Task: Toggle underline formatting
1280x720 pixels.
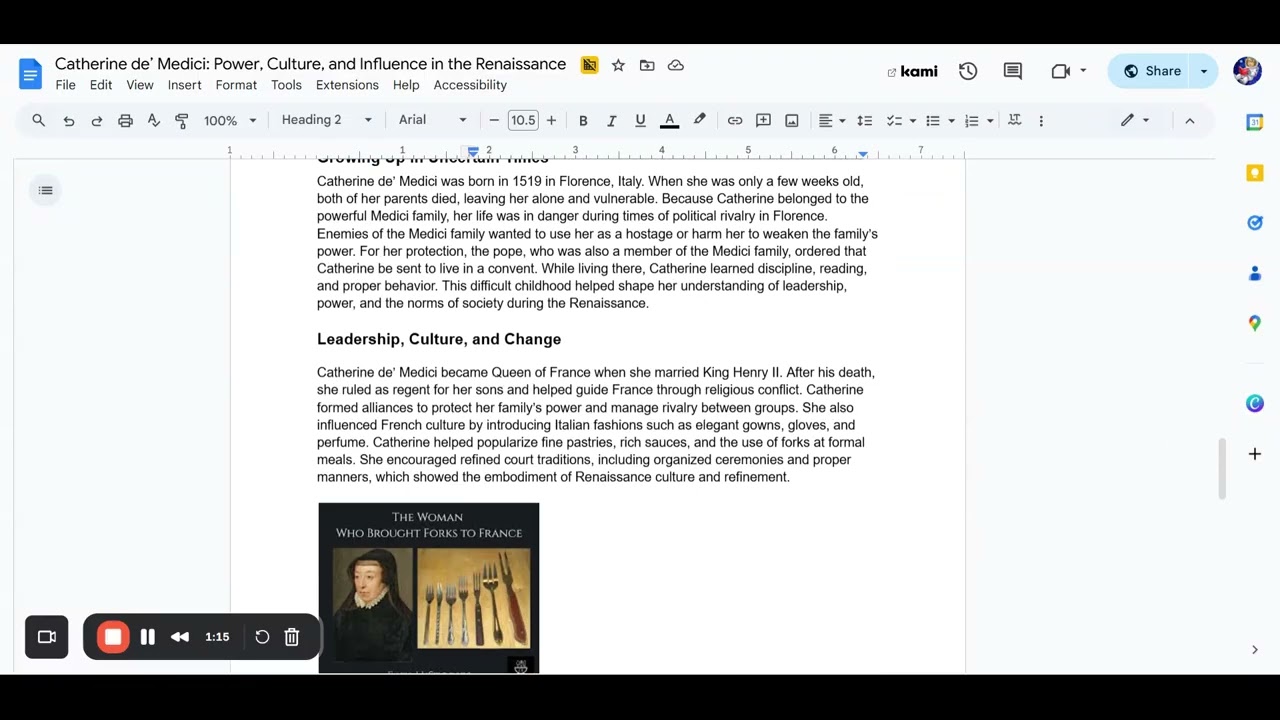Action: click(x=640, y=120)
